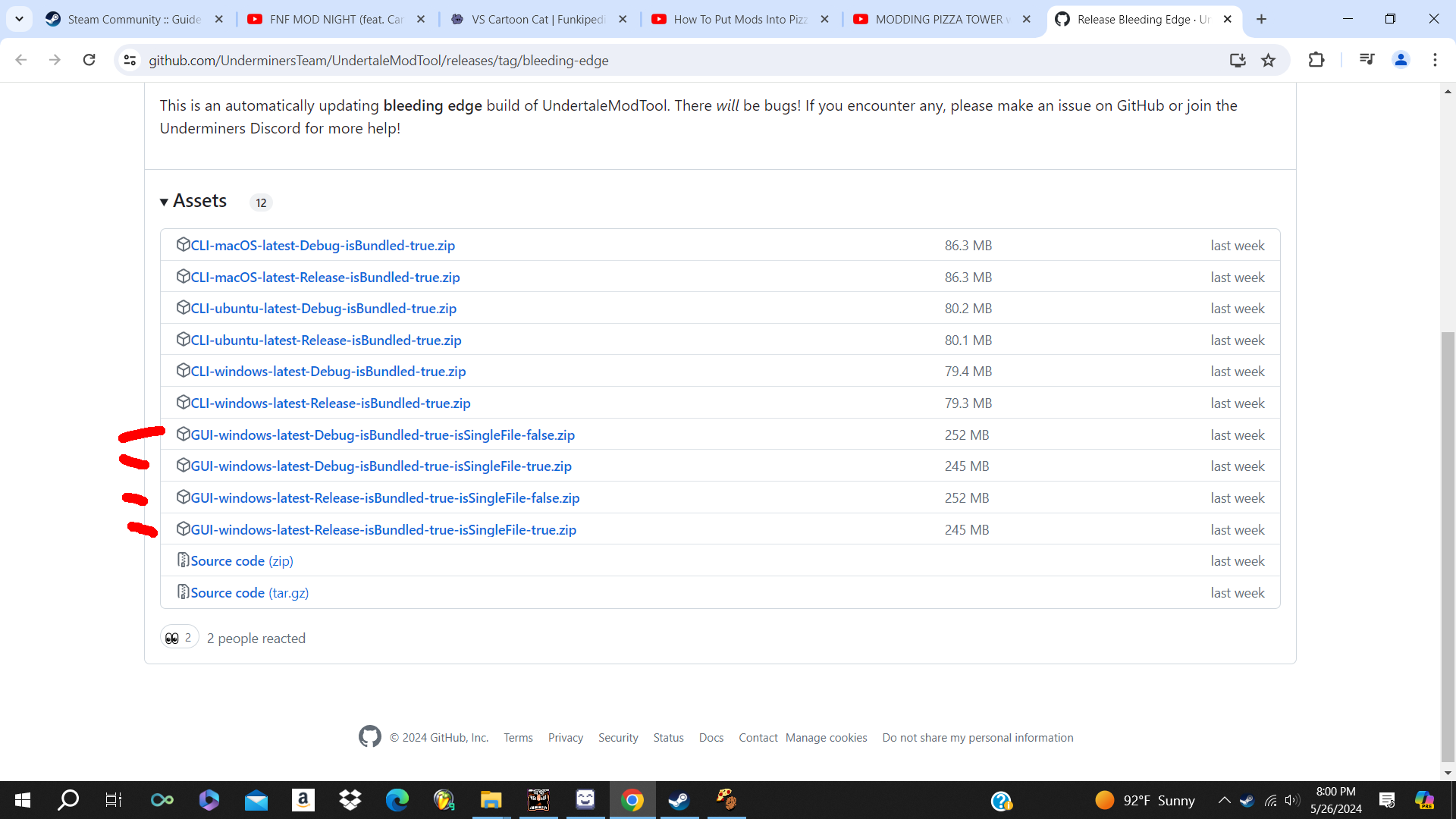1456x819 pixels.
Task: Reload the current page
Action: coord(89,60)
